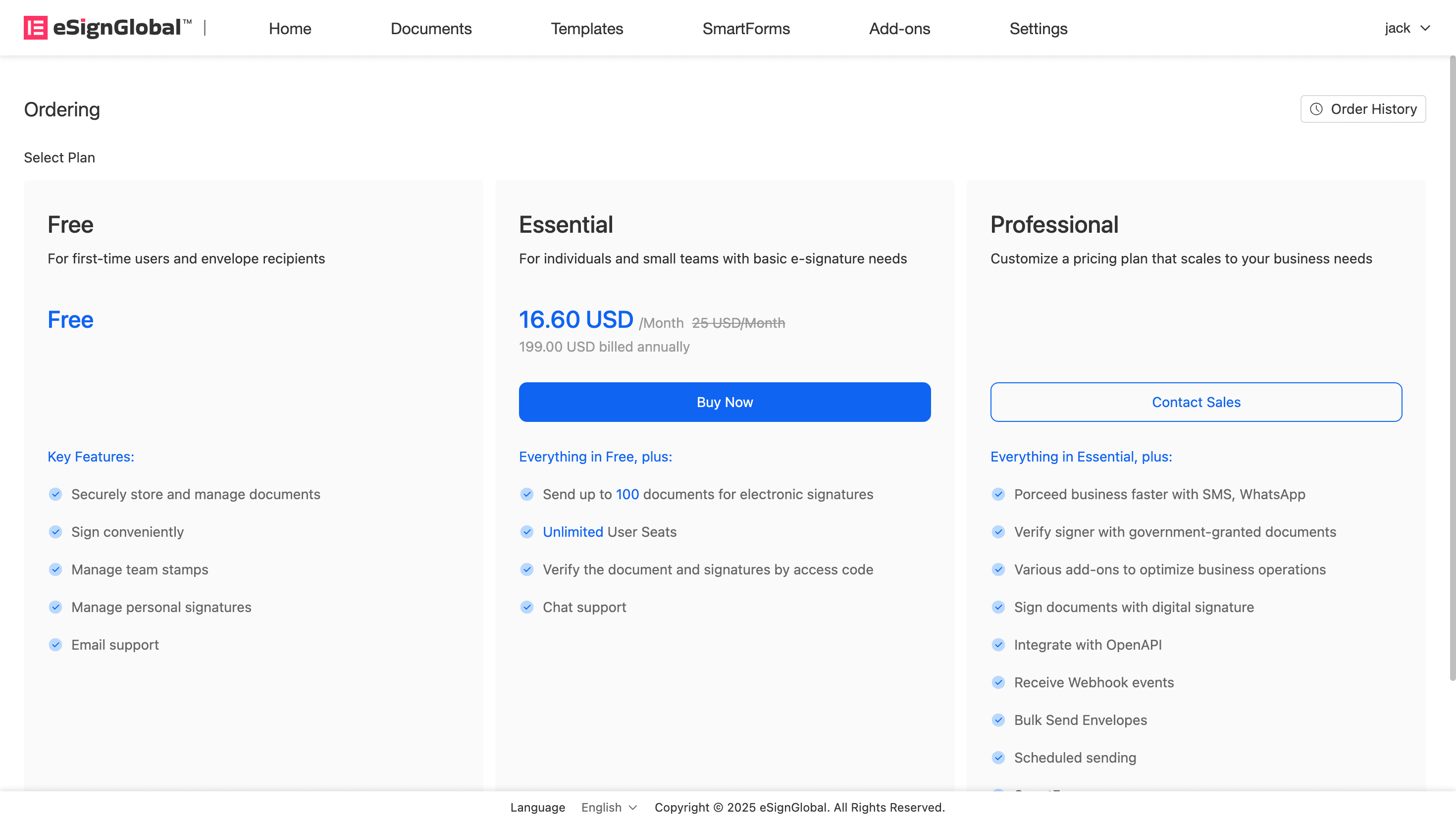Click checkmark icon next to Bulk Send Envelopes
Viewport: 1456px width, 823px height.
click(x=998, y=720)
